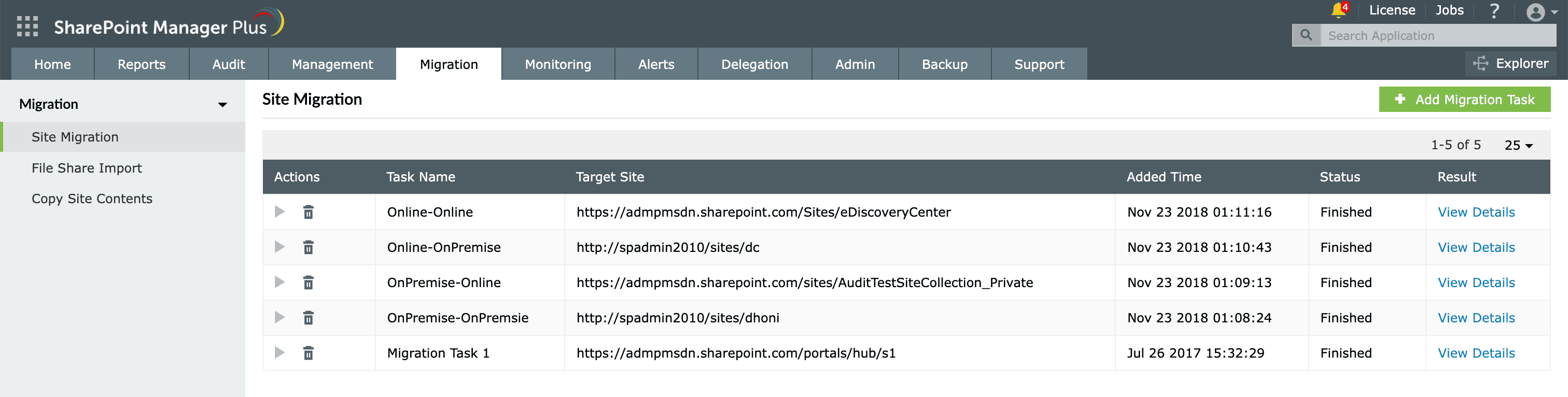
Task: Click the Result column header
Action: [x=1457, y=177]
